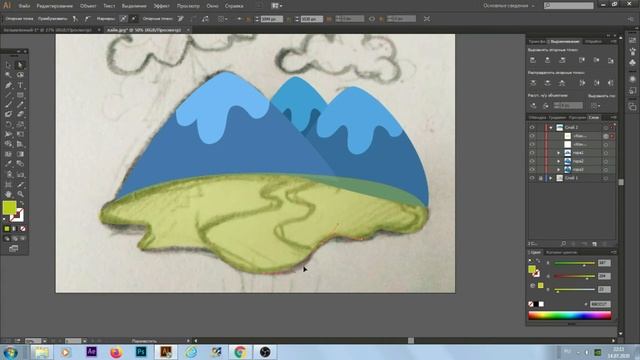
Task: Open the Эффект menu
Action: tap(162, 6)
